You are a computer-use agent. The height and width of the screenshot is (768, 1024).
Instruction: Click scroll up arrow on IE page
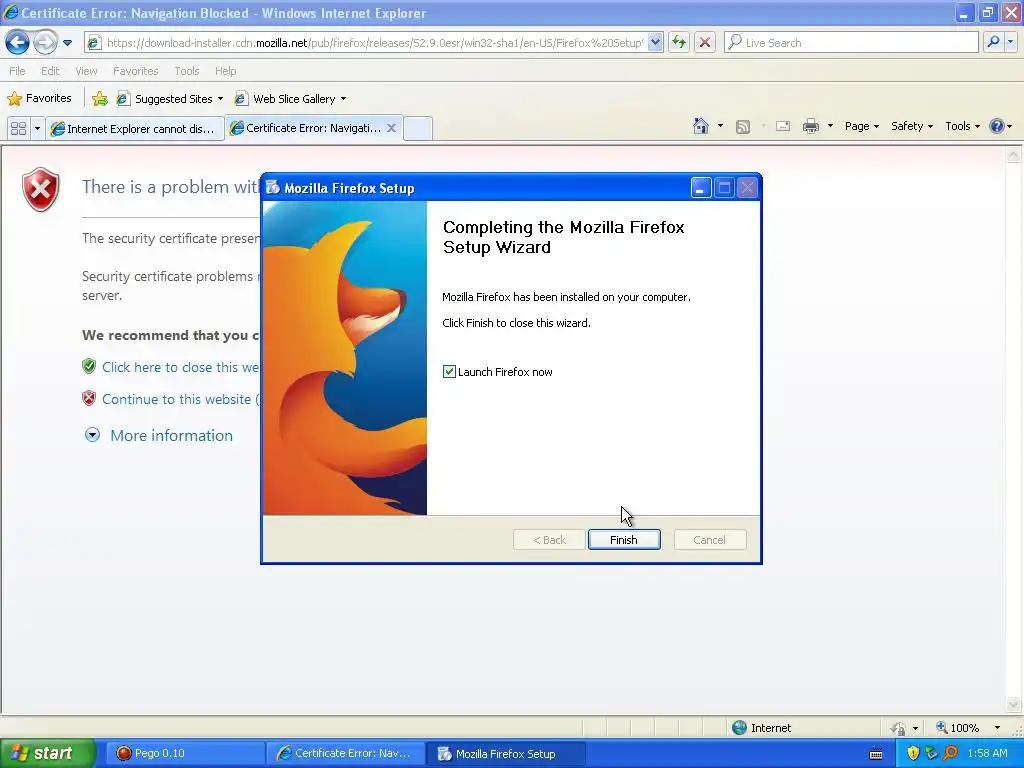(x=1014, y=155)
